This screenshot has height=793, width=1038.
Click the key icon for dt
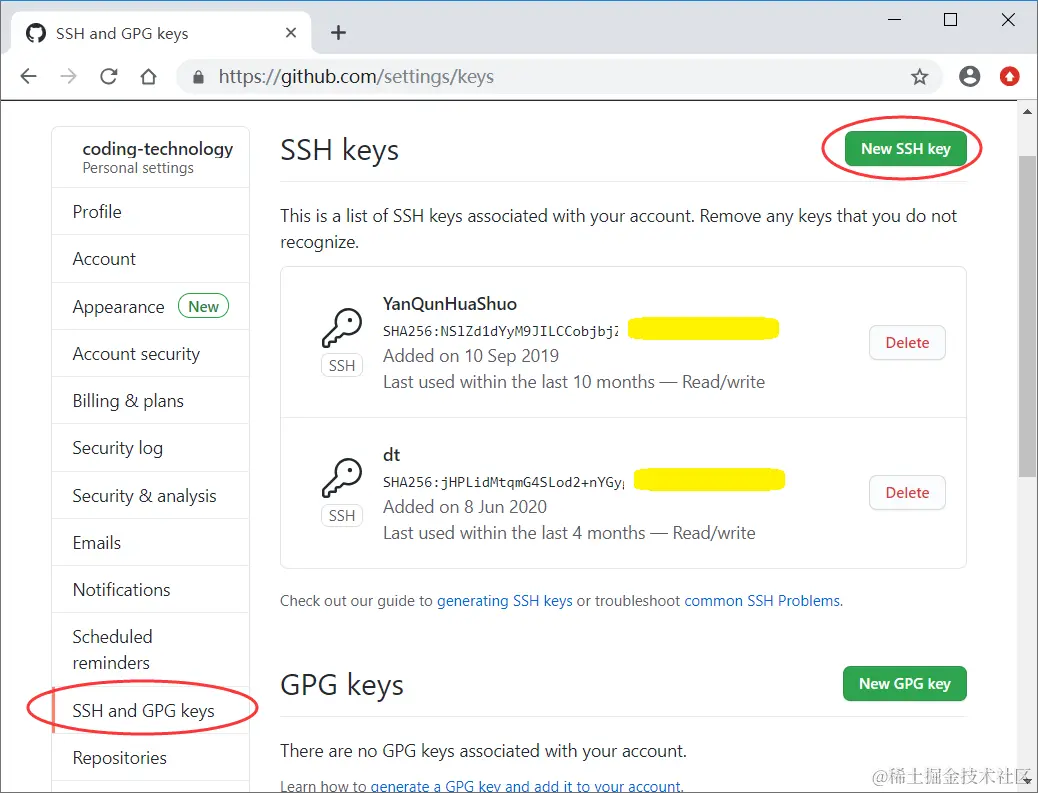[342, 478]
